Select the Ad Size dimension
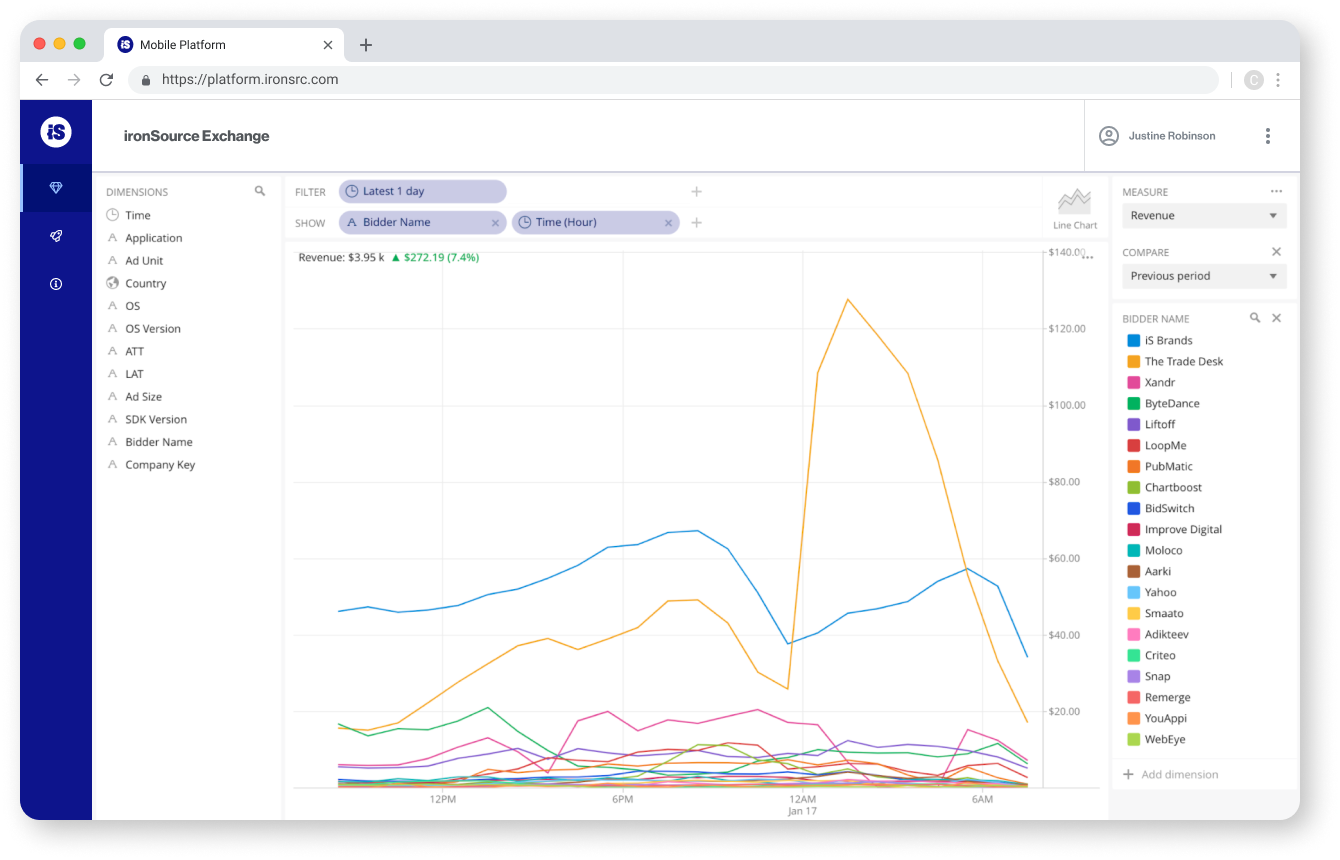This screenshot has width=1340, height=860. [144, 397]
